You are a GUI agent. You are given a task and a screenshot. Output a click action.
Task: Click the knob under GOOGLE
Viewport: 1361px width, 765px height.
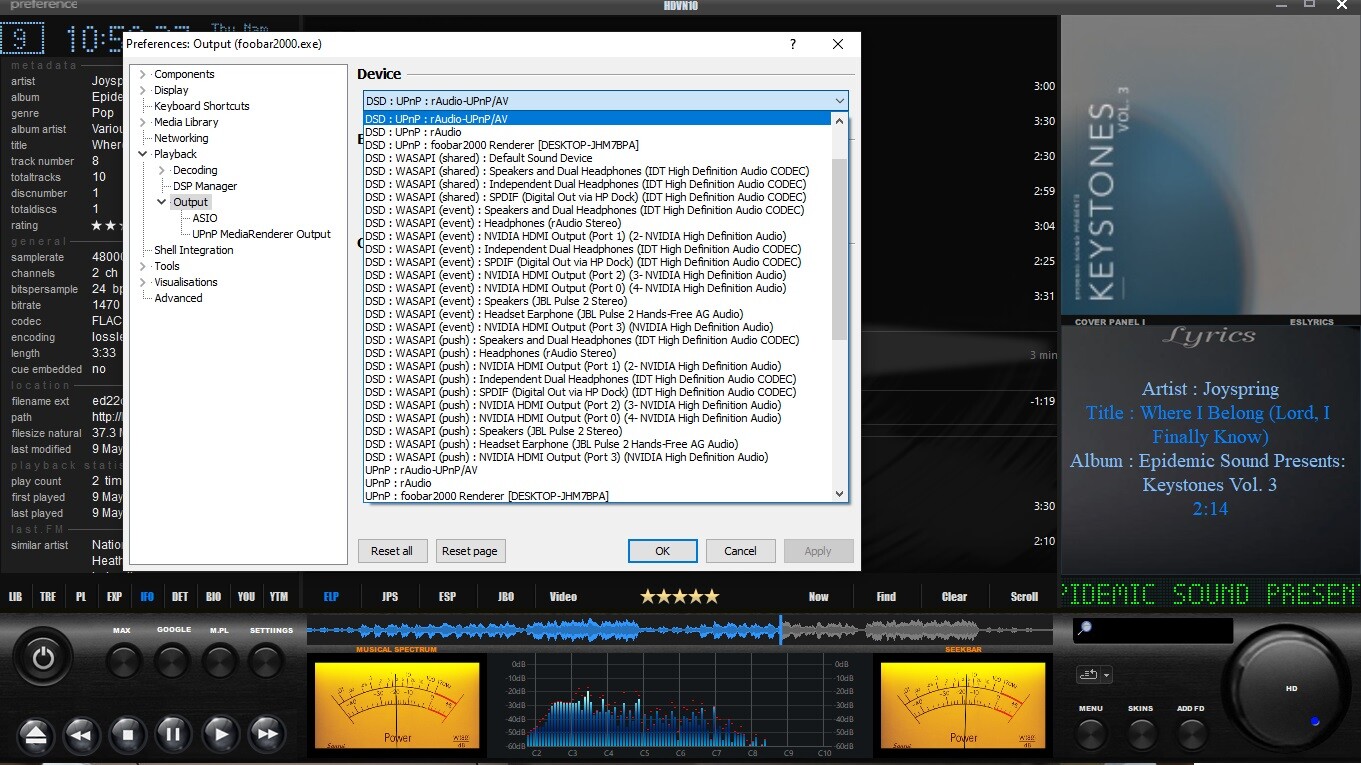(x=172, y=660)
